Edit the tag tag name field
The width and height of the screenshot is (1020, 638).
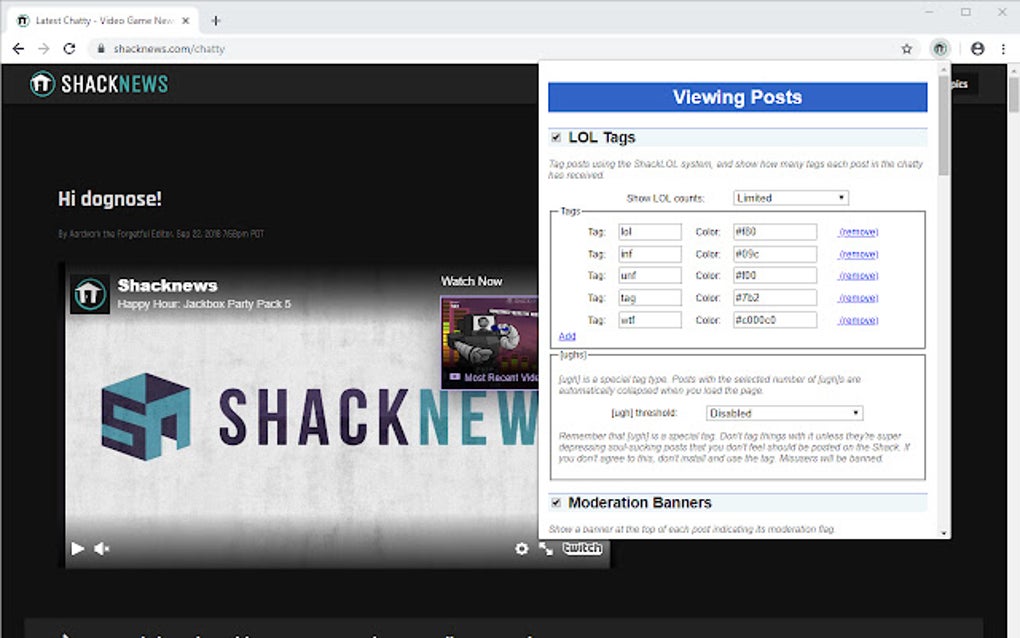(650, 297)
